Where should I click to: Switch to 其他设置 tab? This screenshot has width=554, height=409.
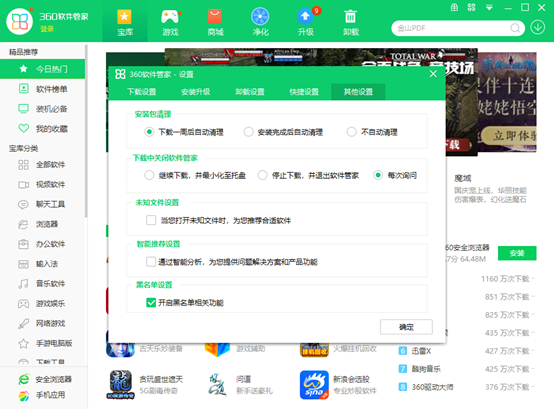click(358, 92)
